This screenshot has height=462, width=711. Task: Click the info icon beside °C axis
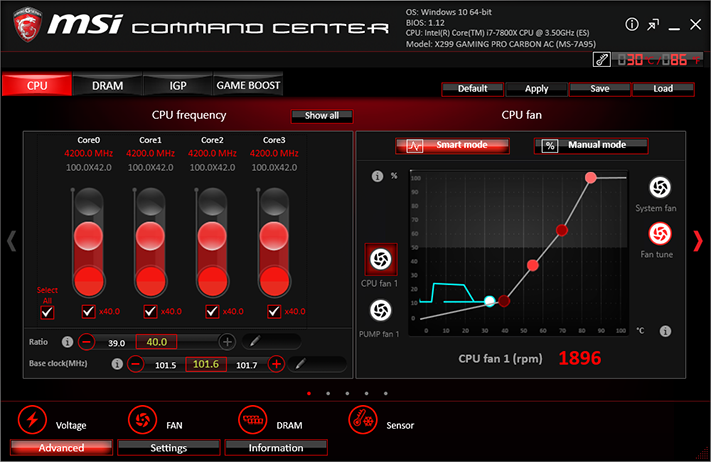coord(665,331)
